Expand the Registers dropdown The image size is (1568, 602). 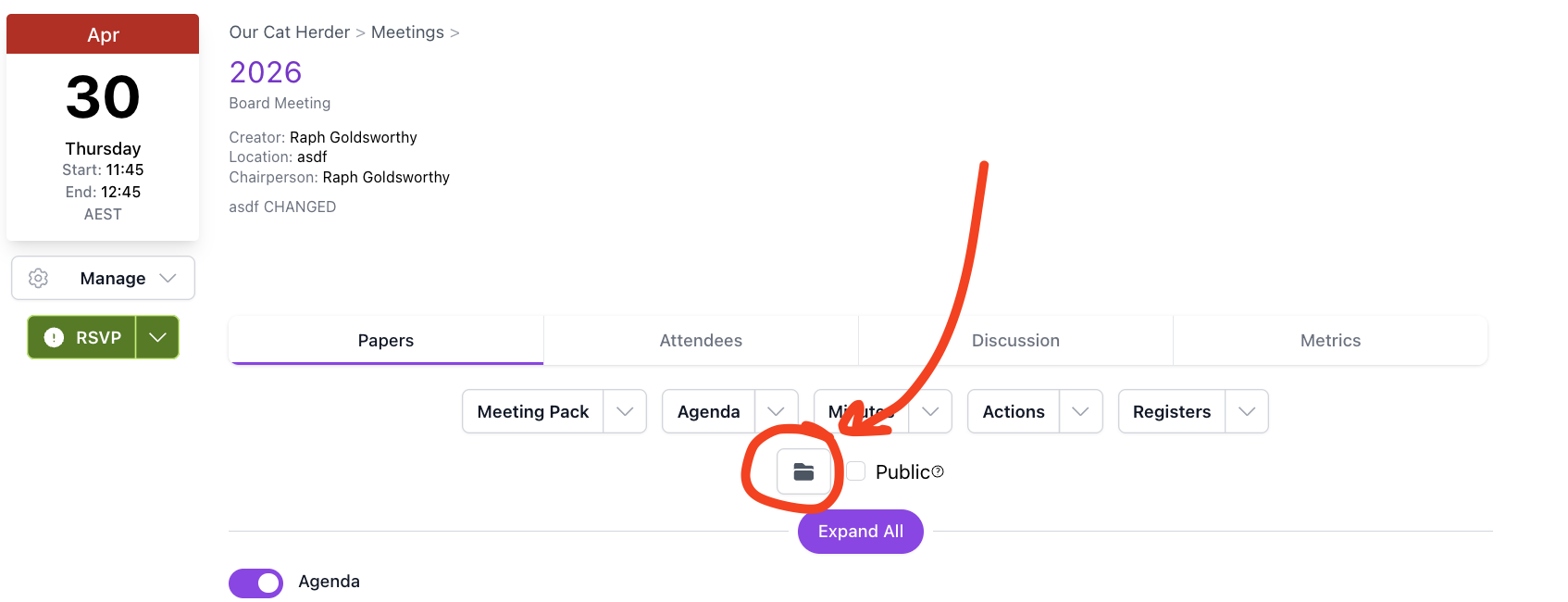pyautogui.click(x=1248, y=411)
